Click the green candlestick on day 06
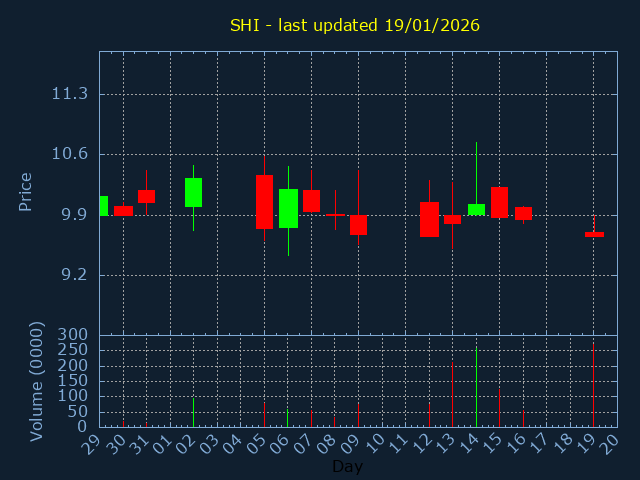This screenshot has height=480, width=640. [x=288, y=208]
